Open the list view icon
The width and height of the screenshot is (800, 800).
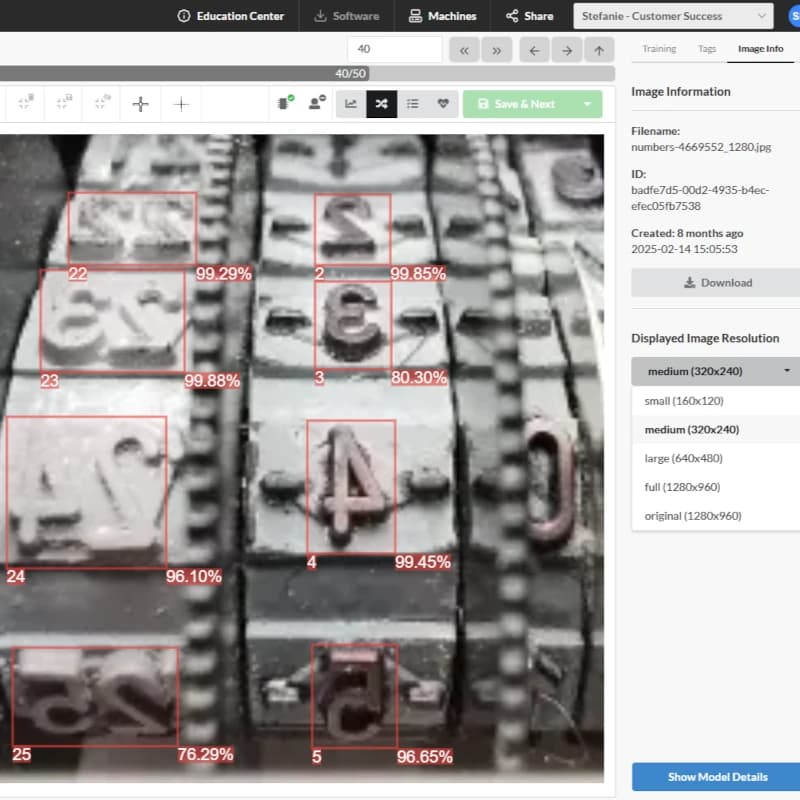[x=411, y=104]
